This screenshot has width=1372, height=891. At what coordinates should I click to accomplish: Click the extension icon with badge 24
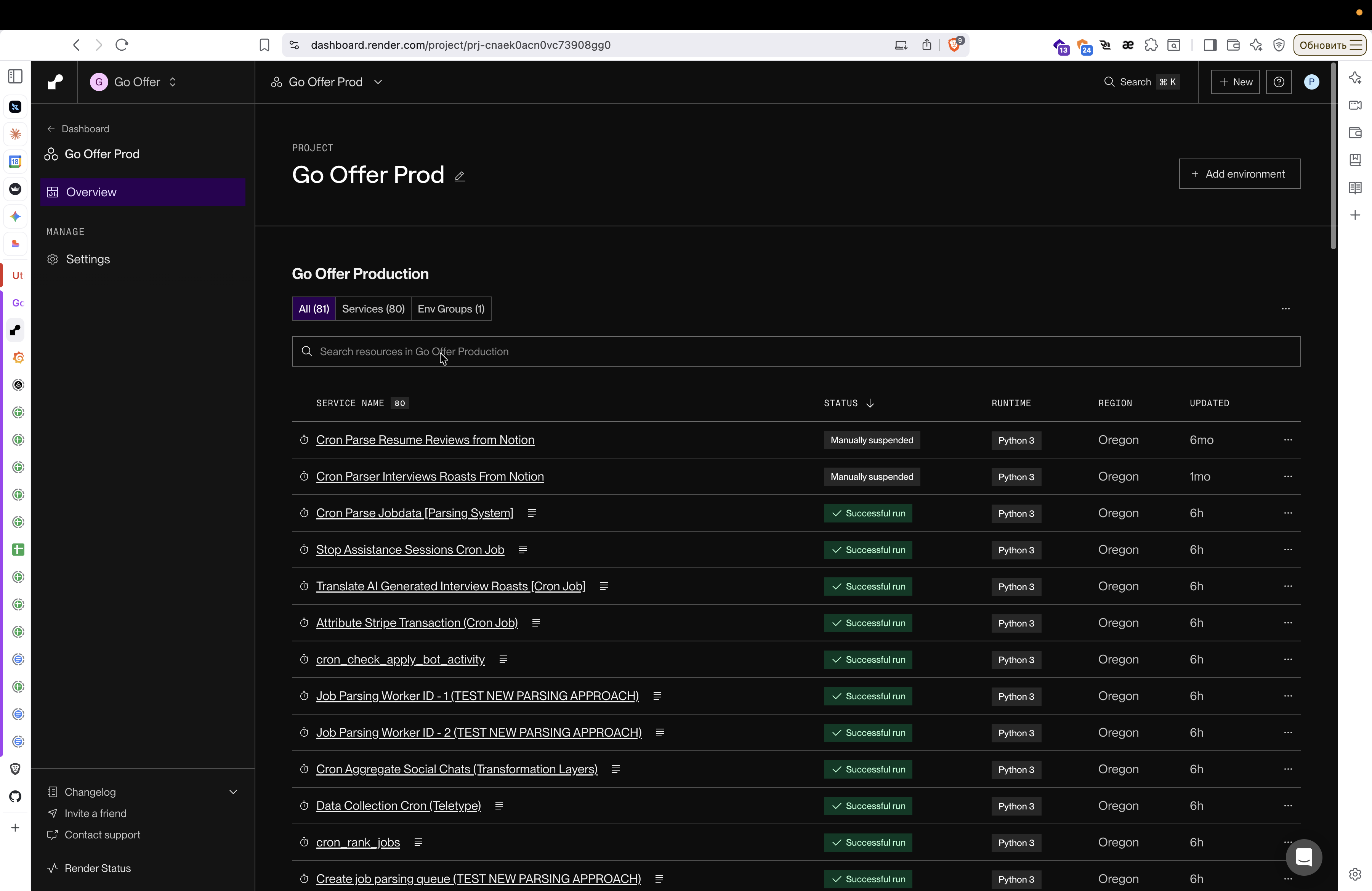1084,46
